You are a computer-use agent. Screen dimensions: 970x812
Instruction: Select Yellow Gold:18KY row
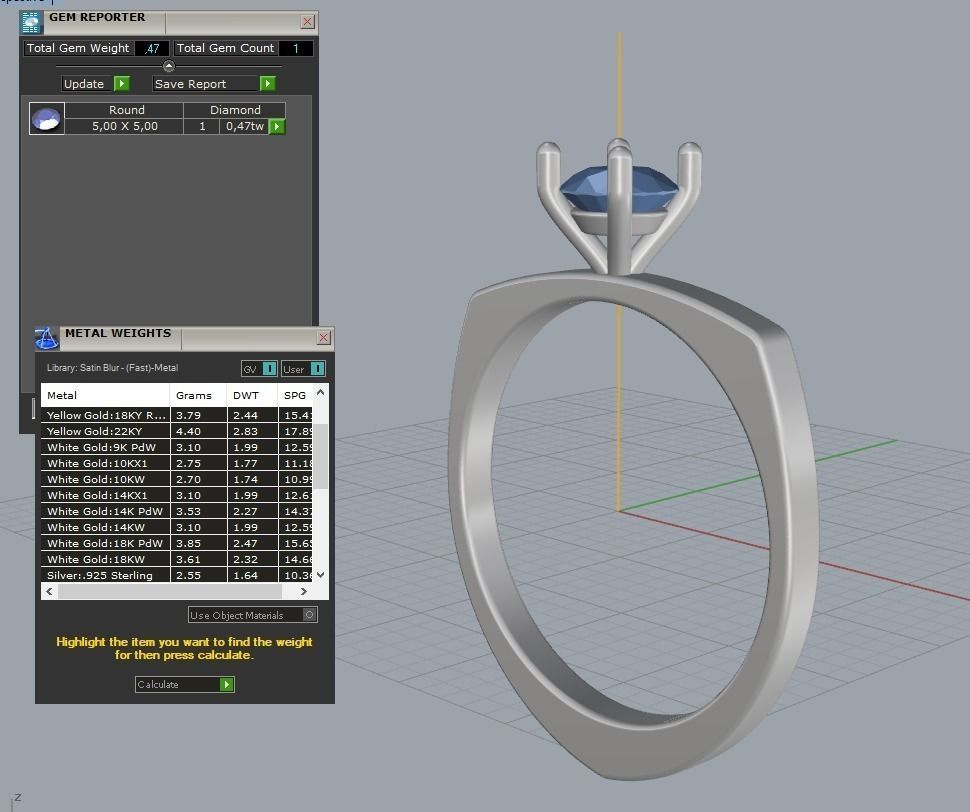pos(177,415)
